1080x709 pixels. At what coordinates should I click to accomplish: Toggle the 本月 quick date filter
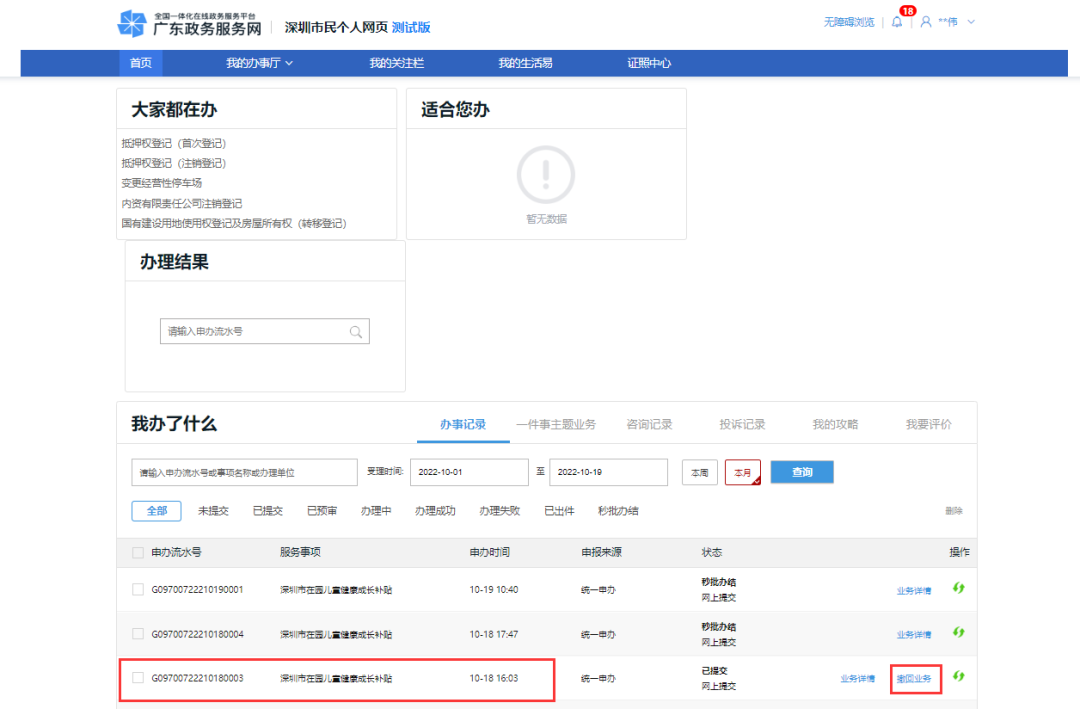pyautogui.click(x=743, y=471)
